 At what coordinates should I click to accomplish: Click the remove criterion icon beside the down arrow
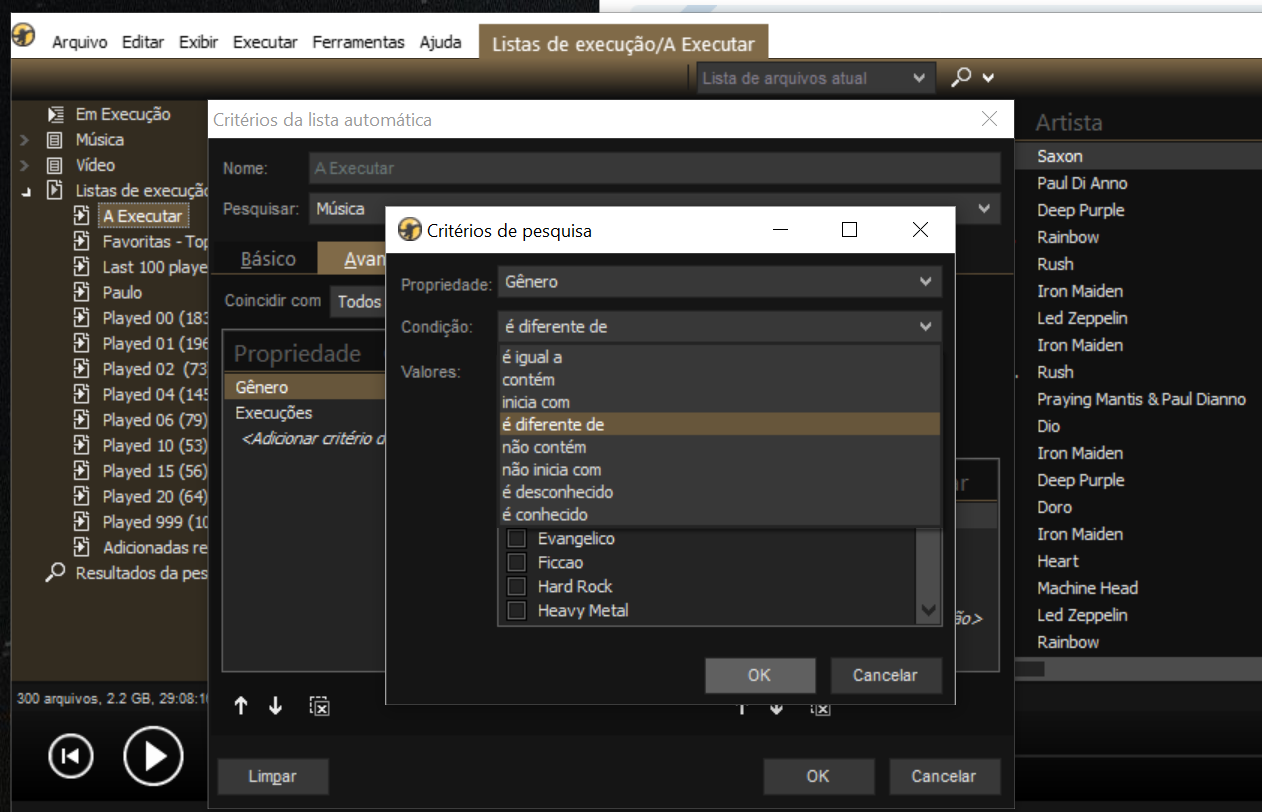coord(319,706)
